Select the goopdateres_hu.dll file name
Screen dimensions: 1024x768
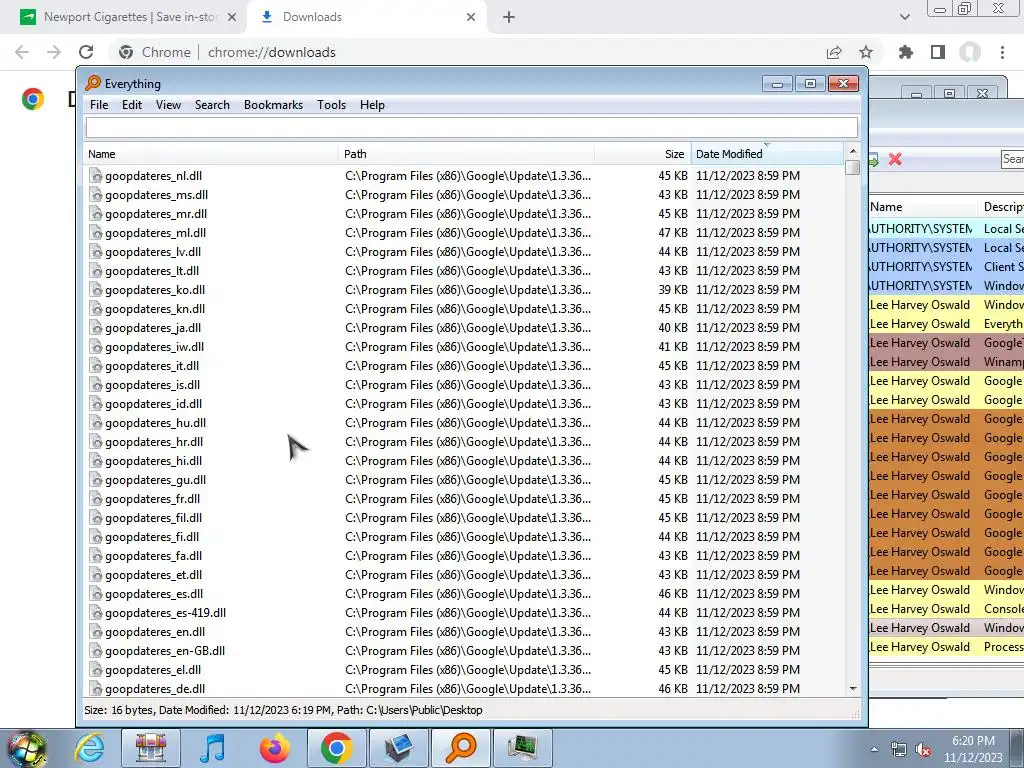[155, 423]
